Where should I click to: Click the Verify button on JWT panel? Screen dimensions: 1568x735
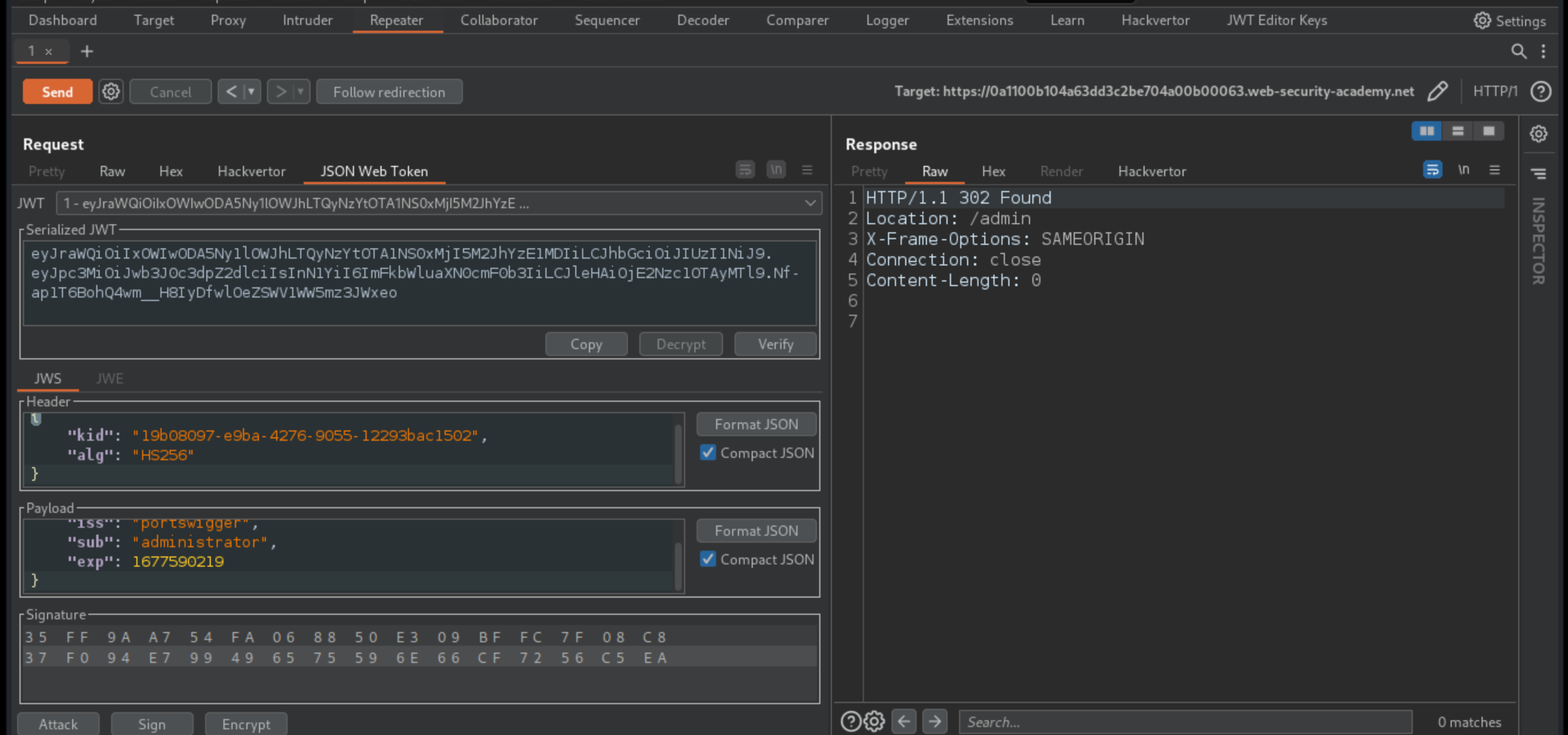[x=775, y=344]
